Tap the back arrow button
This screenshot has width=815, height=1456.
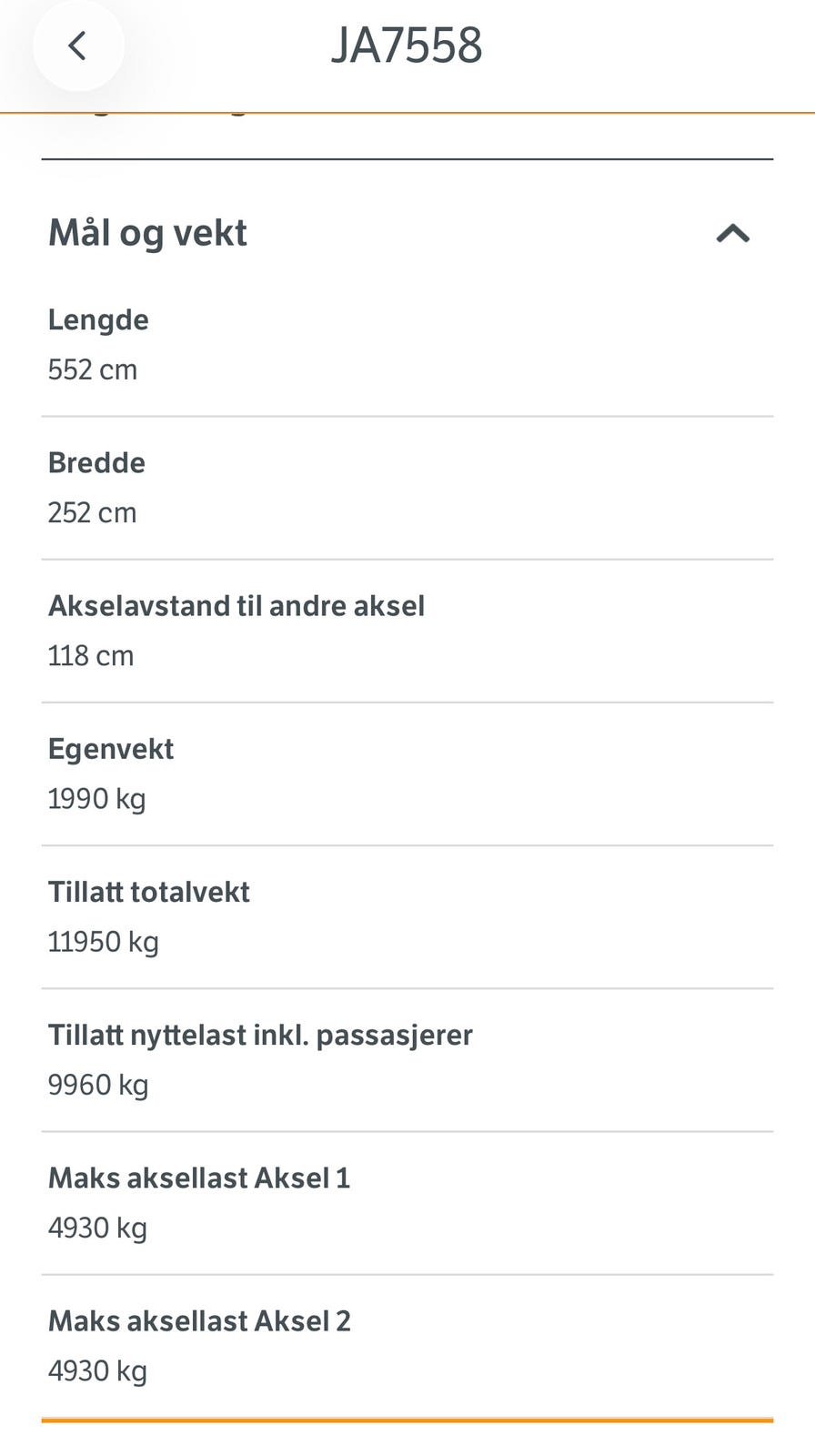point(78,45)
